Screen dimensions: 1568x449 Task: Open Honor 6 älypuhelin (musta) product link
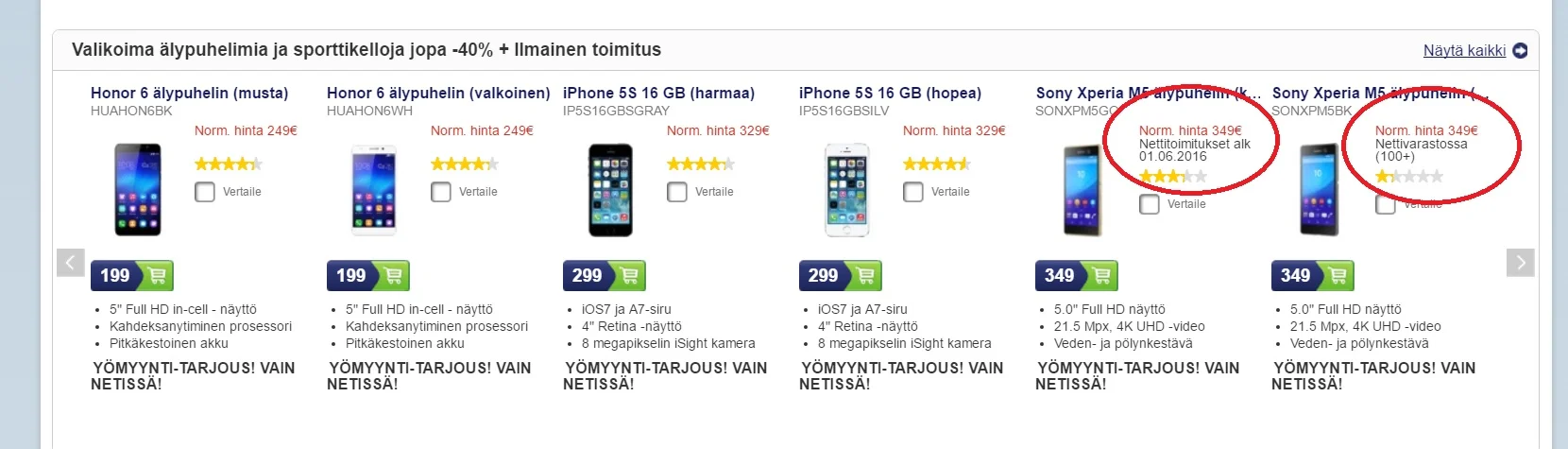click(189, 93)
